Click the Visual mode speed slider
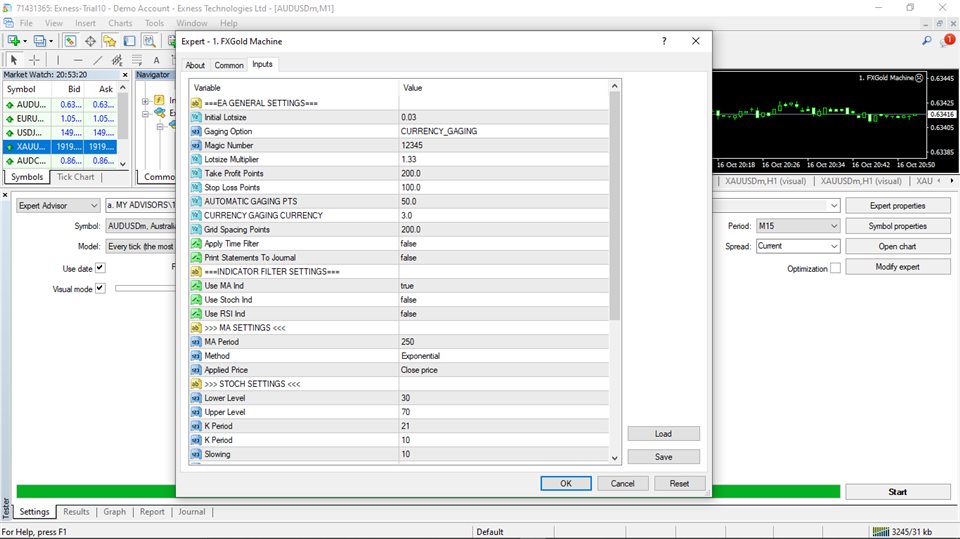The width and height of the screenshot is (960, 539). tap(145, 288)
